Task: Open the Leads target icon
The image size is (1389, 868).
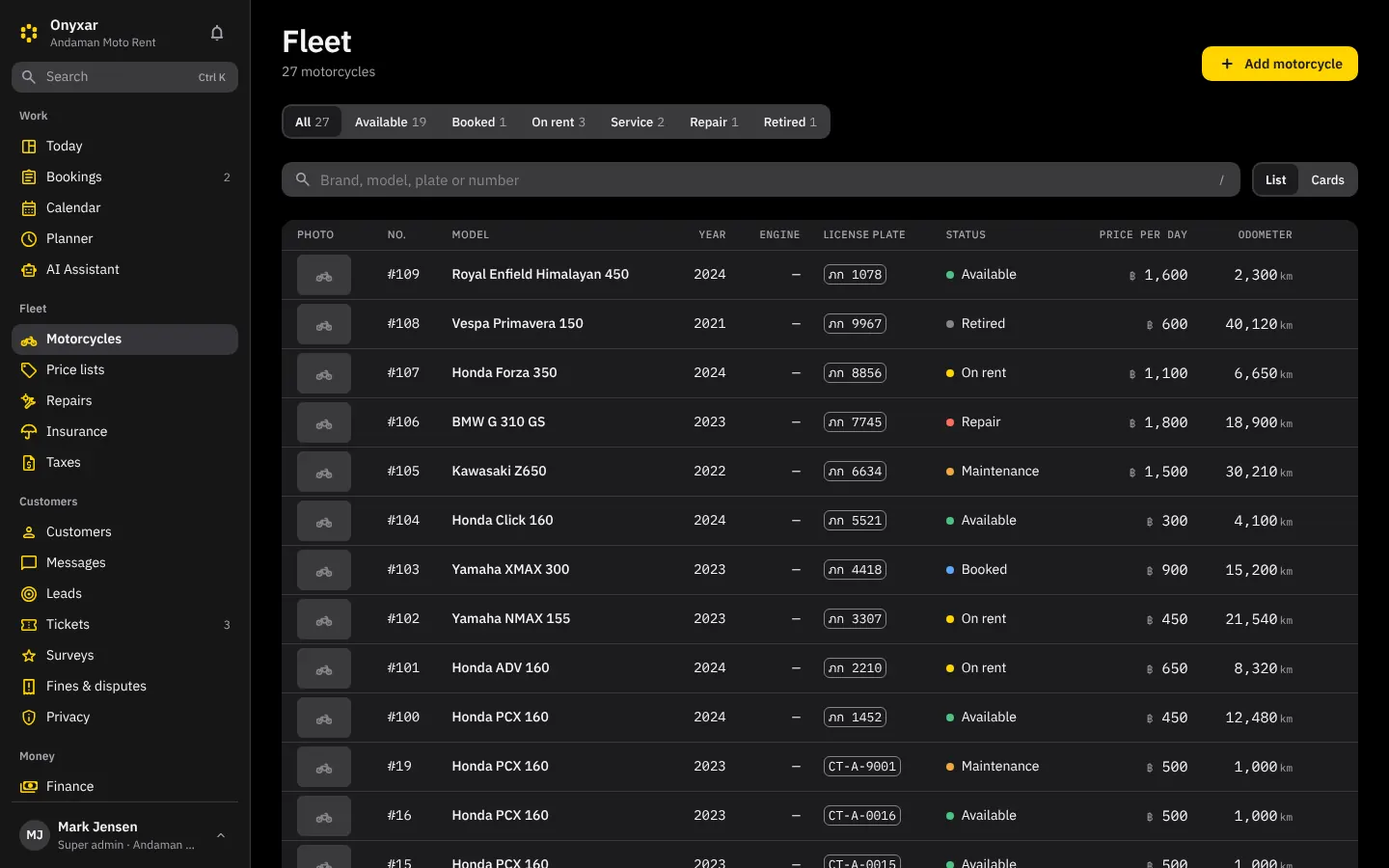Action: point(29,594)
